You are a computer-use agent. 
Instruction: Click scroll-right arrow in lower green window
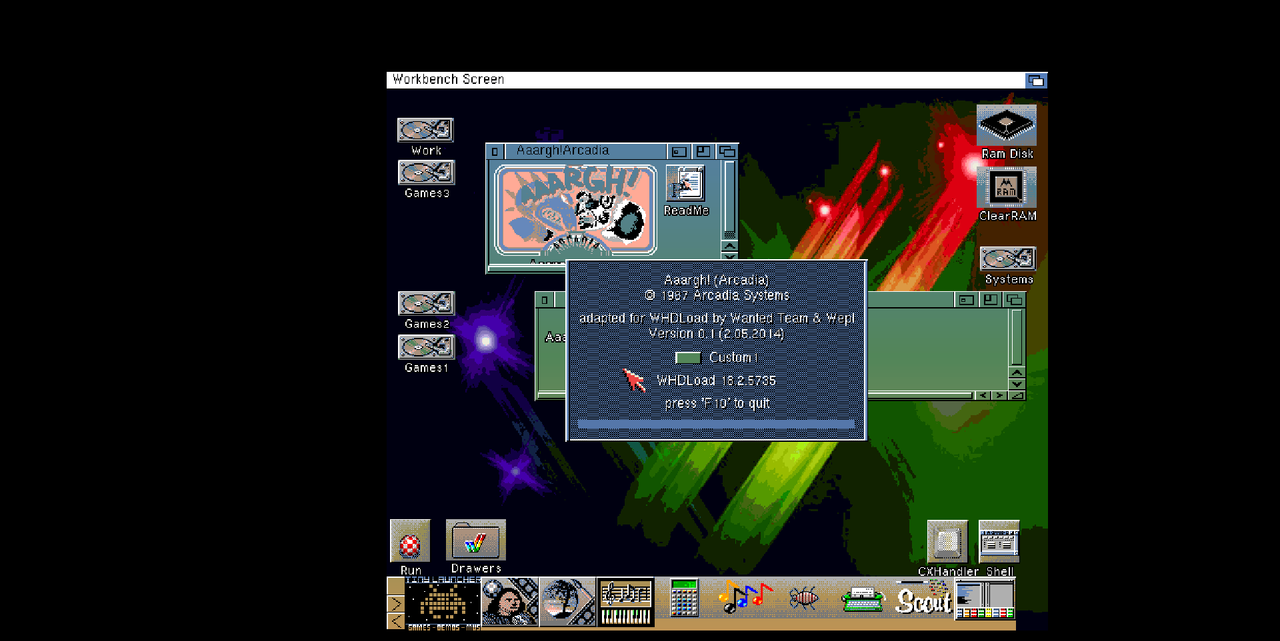999,395
